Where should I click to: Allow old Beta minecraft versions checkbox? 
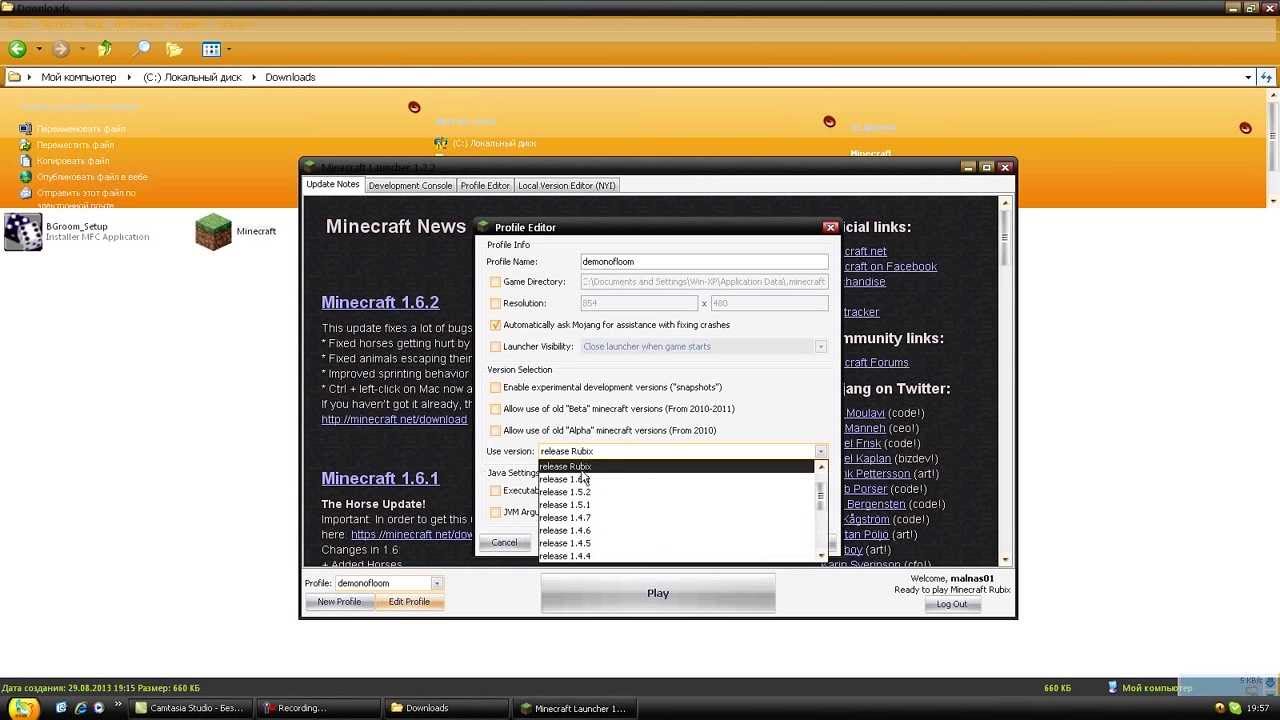[x=495, y=409]
